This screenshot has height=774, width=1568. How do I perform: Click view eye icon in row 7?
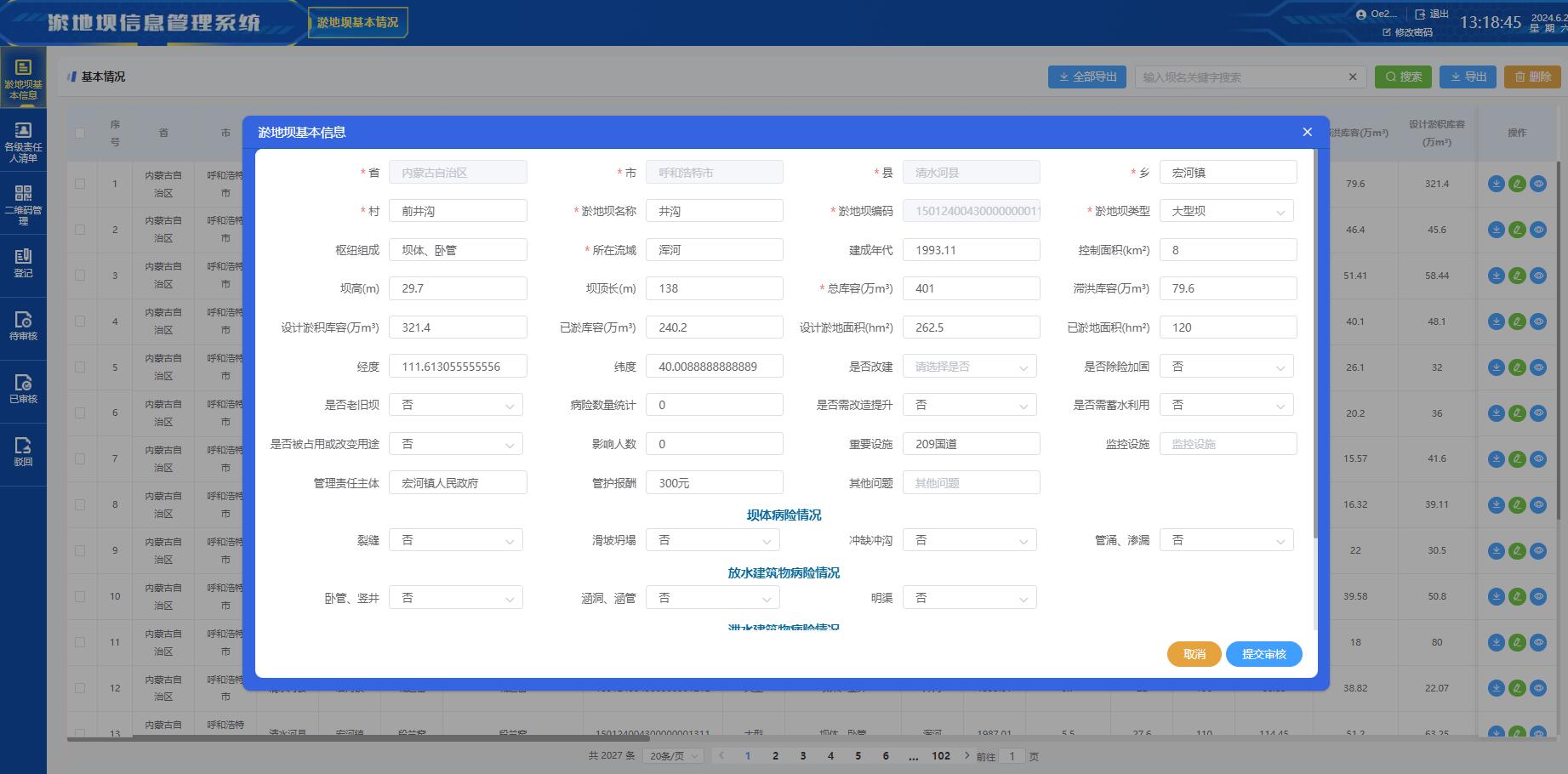(1538, 459)
